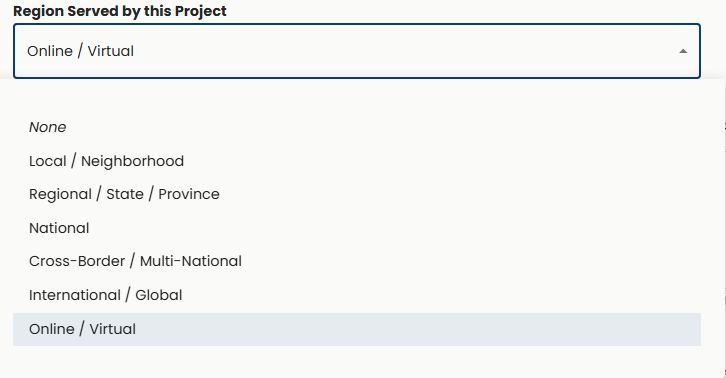The height and width of the screenshot is (378, 726).
Task: Click the Region Served combo box field
Action: point(357,51)
